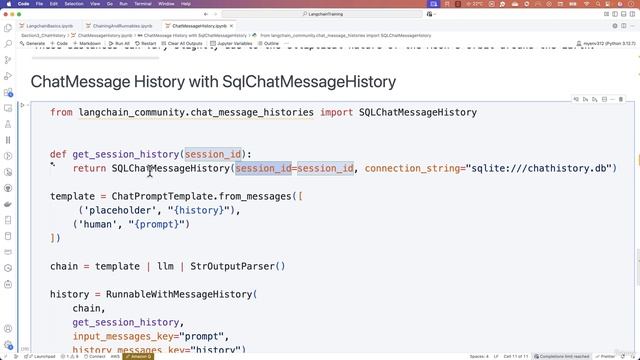Image resolution: width=640 pixels, height=360 pixels.
Task: Select kernel myenv312 (Python 3.12.7)
Action: (x=606, y=43)
